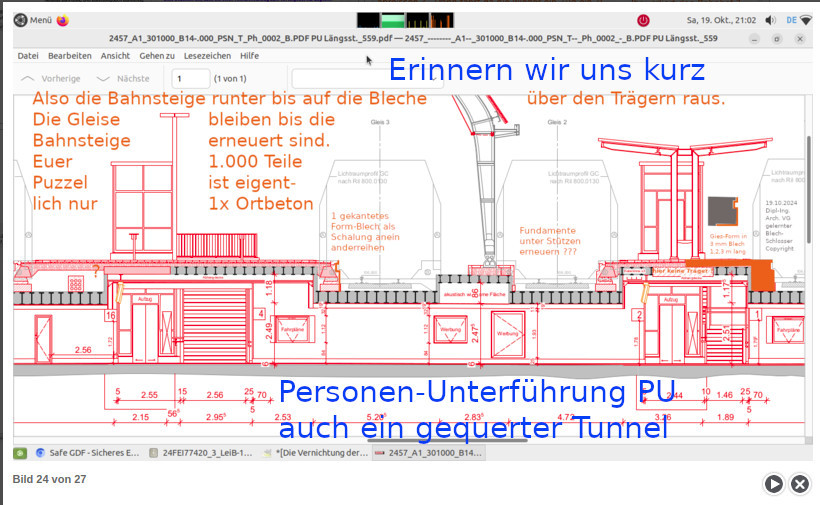Launch Firefox from the top panel

click(63, 20)
